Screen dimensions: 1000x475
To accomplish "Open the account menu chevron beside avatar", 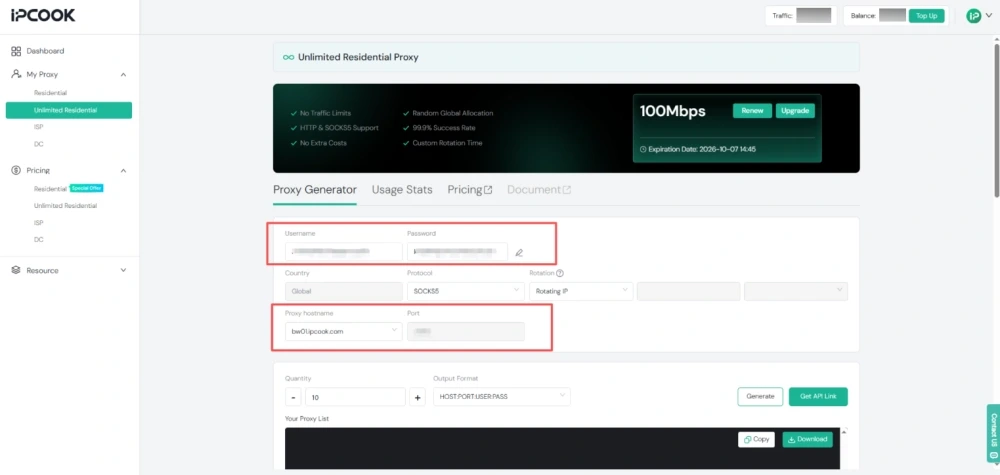I will 989,17.
